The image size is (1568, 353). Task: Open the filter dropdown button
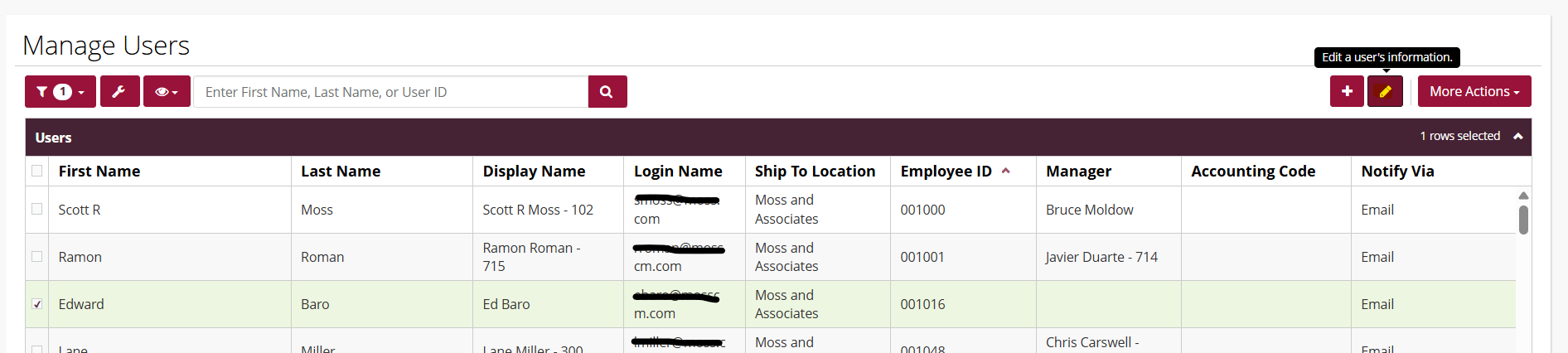click(x=60, y=92)
